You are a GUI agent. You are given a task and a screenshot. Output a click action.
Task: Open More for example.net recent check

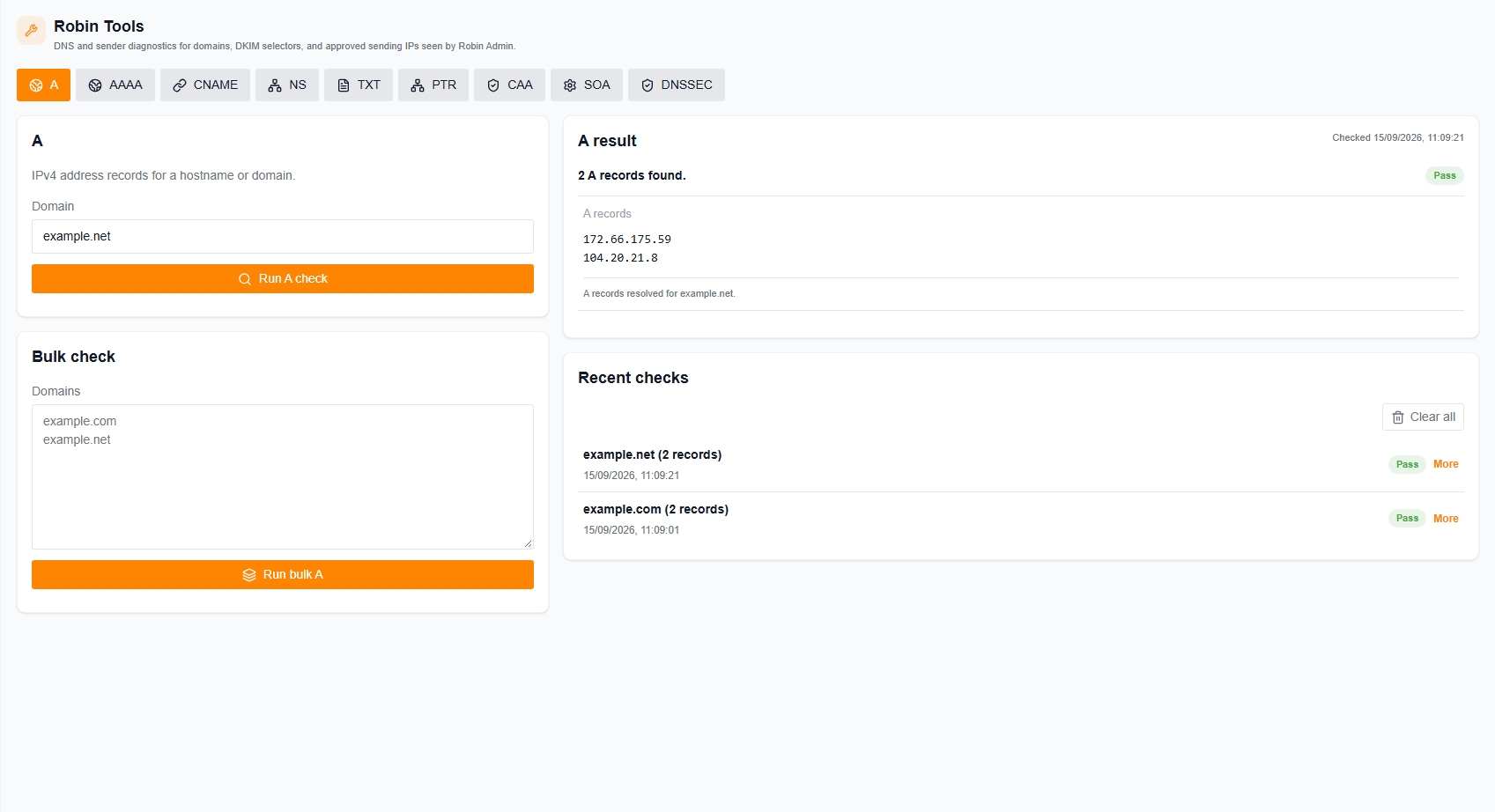coord(1446,464)
